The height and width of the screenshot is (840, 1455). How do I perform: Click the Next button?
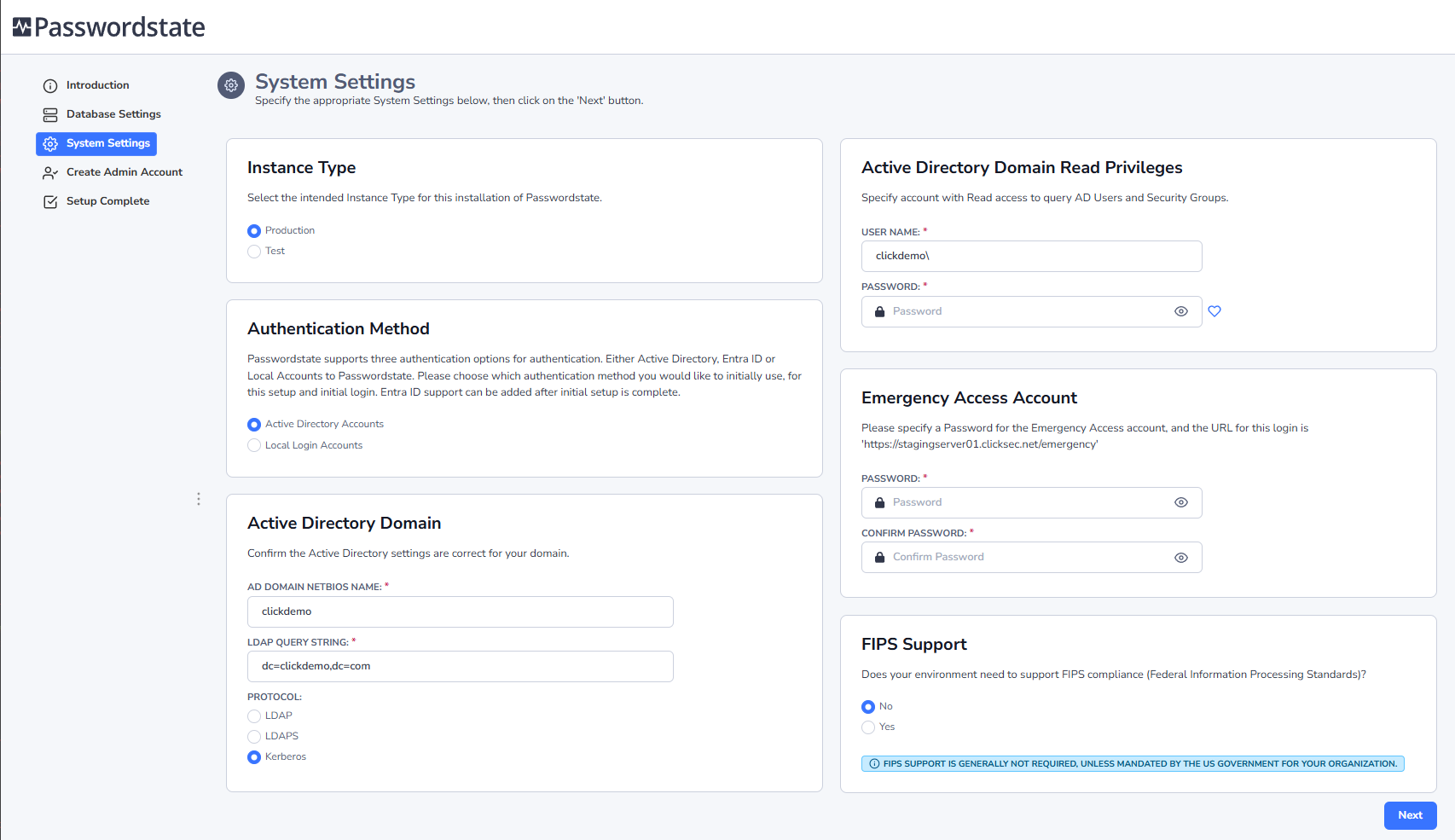pyautogui.click(x=1411, y=815)
